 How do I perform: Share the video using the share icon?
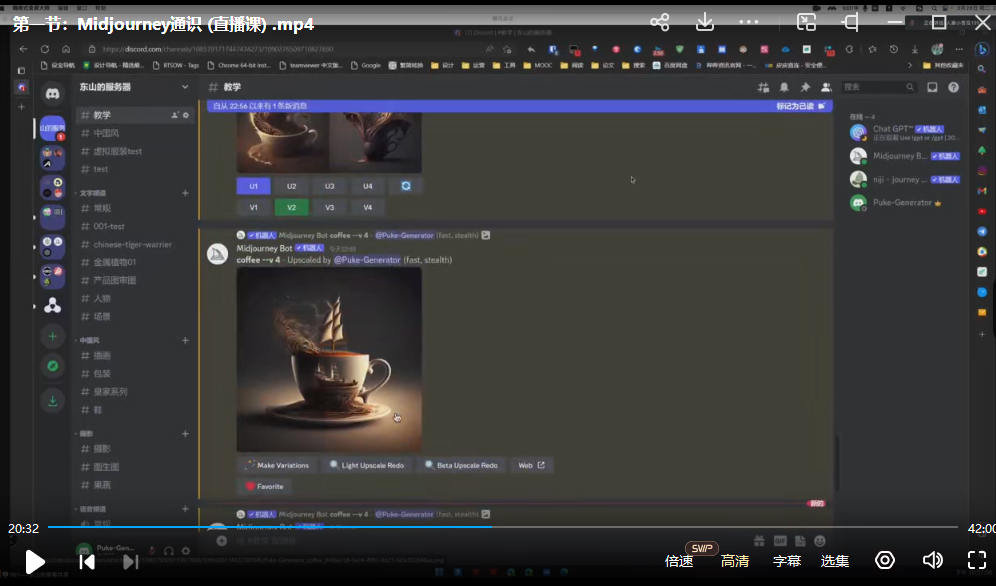tap(660, 22)
